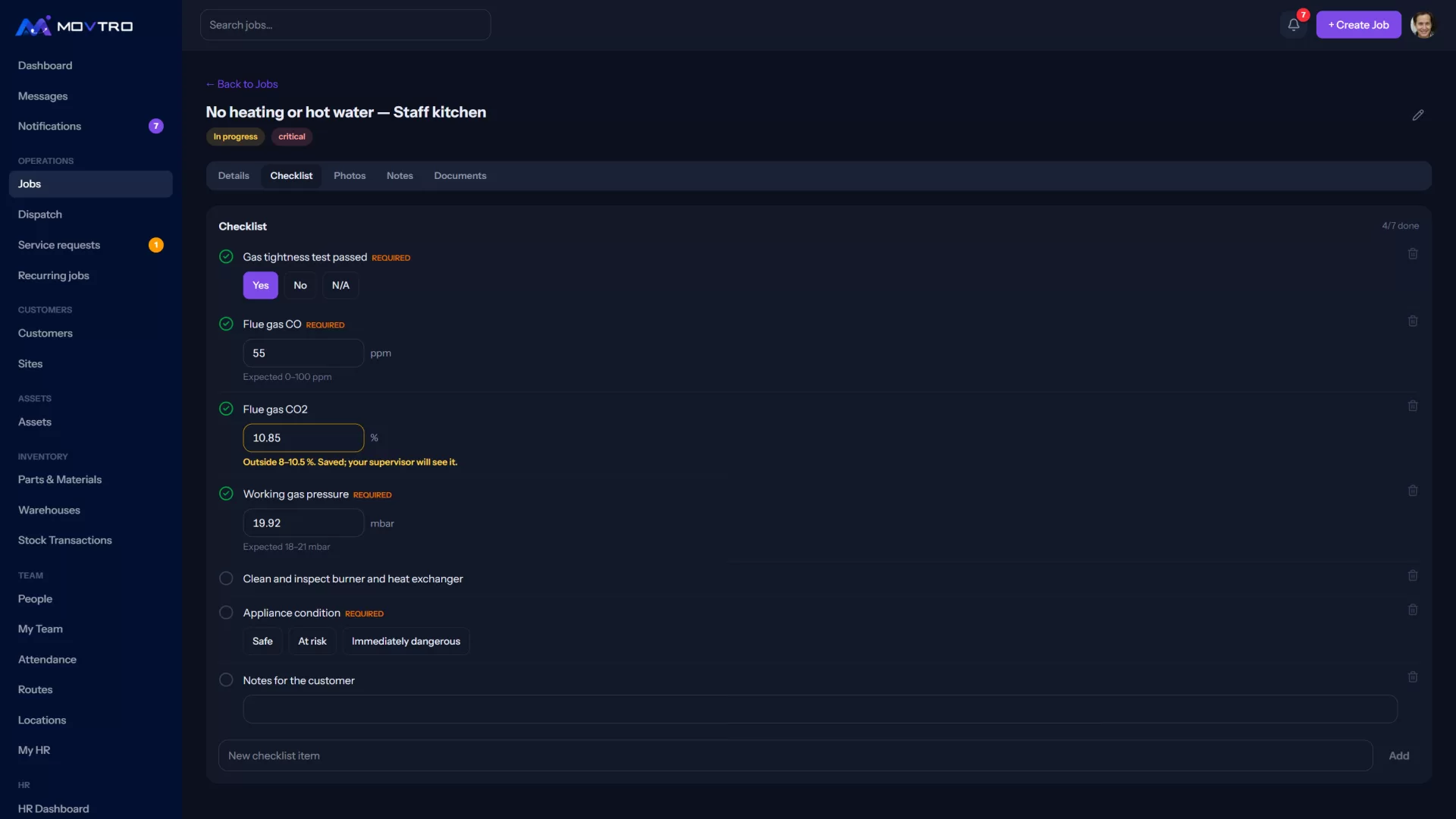Image resolution: width=1456 pixels, height=819 pixels.
Task: Focus the New checklist item field
Action: (x=795, y=756)
